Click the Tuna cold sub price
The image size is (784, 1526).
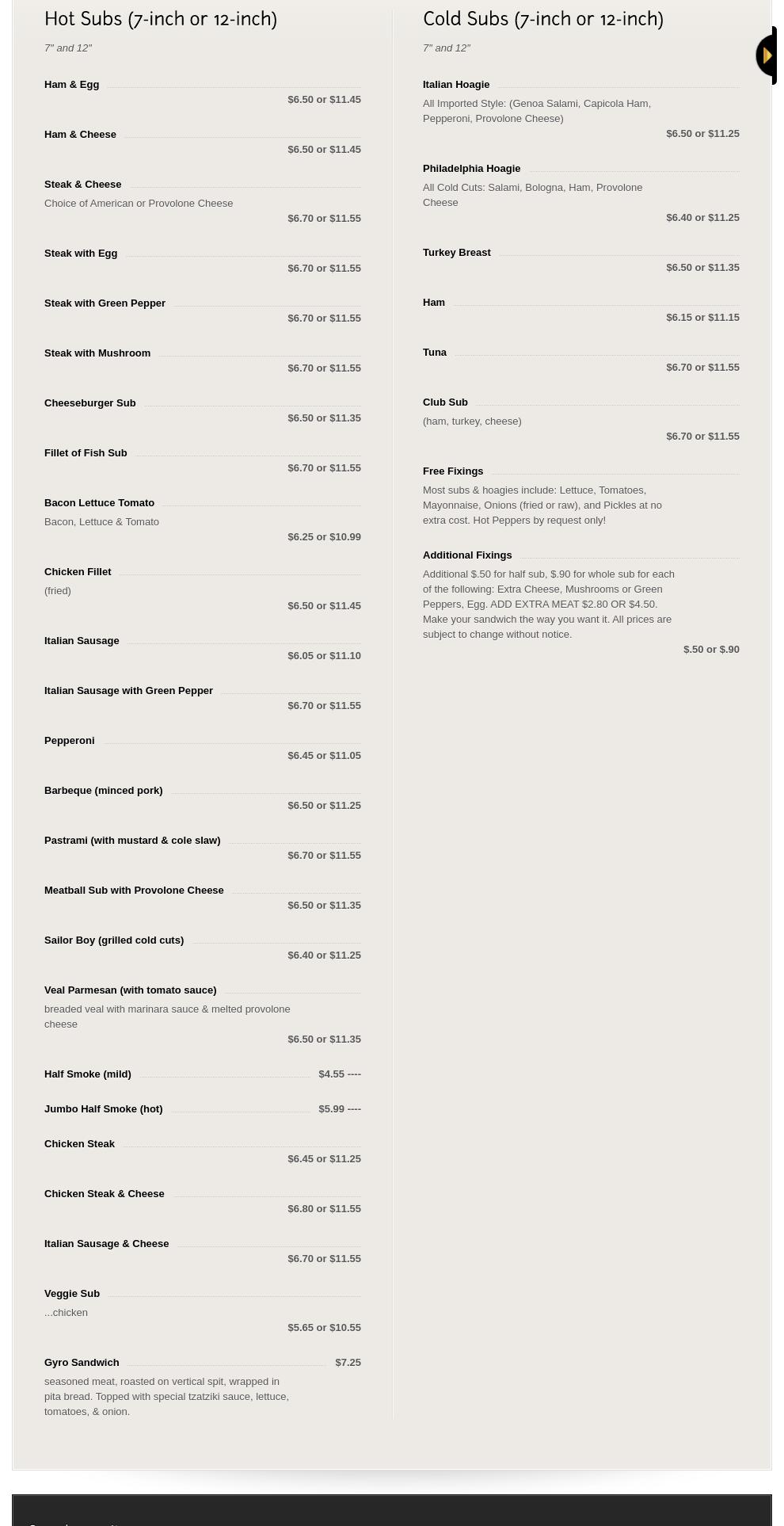point(702,368)
